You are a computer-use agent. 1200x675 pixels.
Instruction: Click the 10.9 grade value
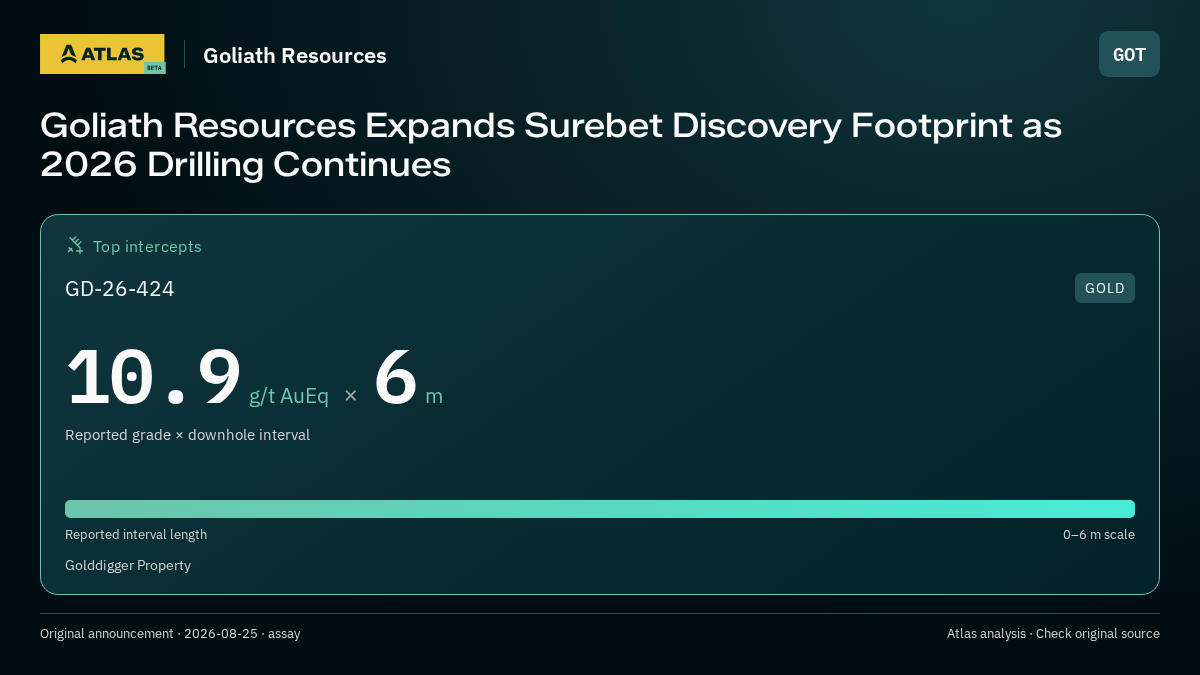click(x=154, y=378)
